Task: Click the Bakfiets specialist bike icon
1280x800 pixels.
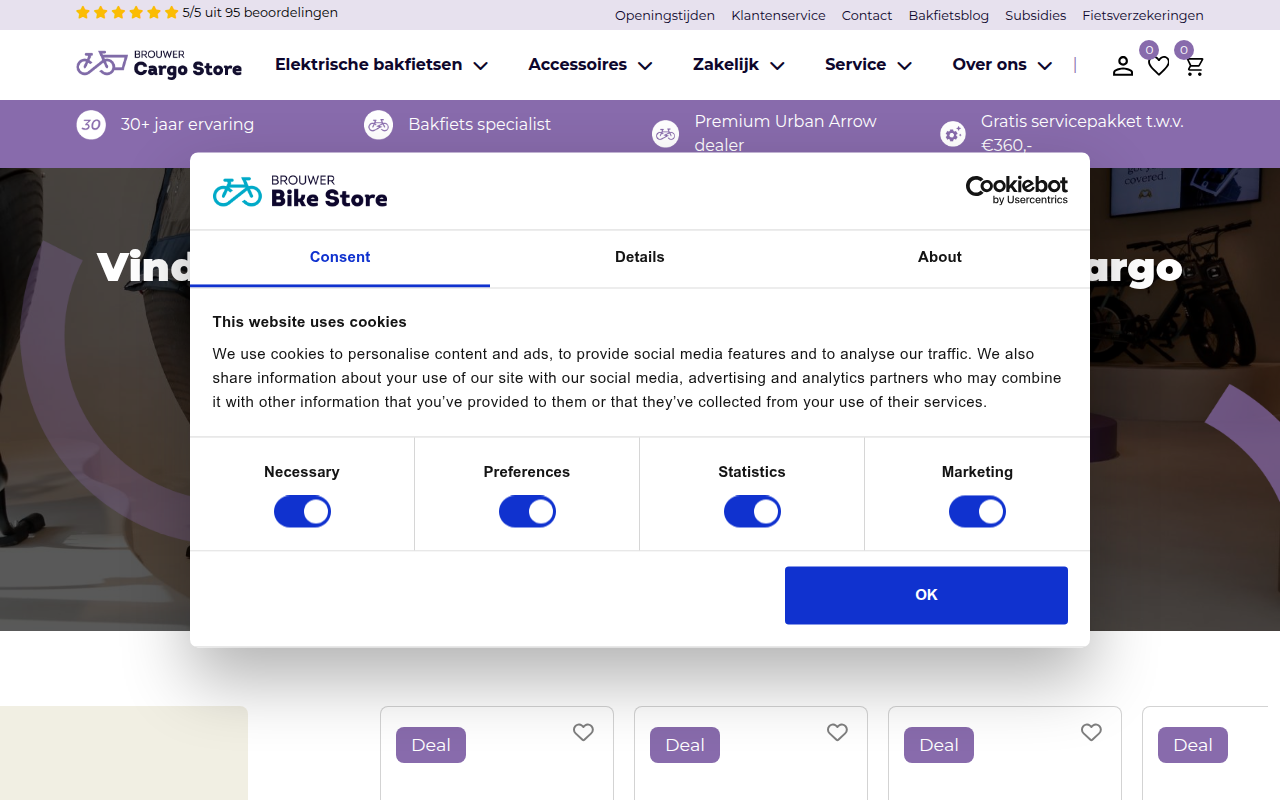Action: (x=378, y=125)
